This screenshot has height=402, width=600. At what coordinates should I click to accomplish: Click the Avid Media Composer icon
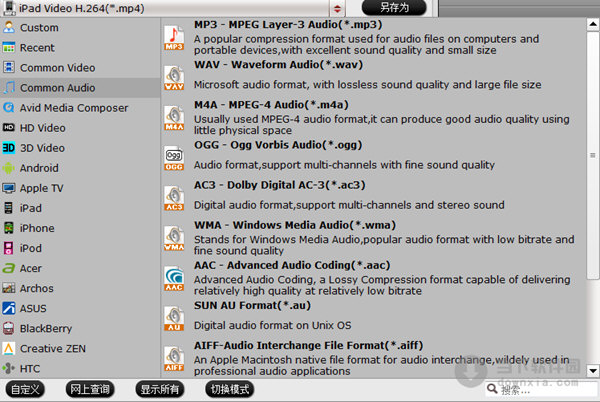click(x=8, y=108)
